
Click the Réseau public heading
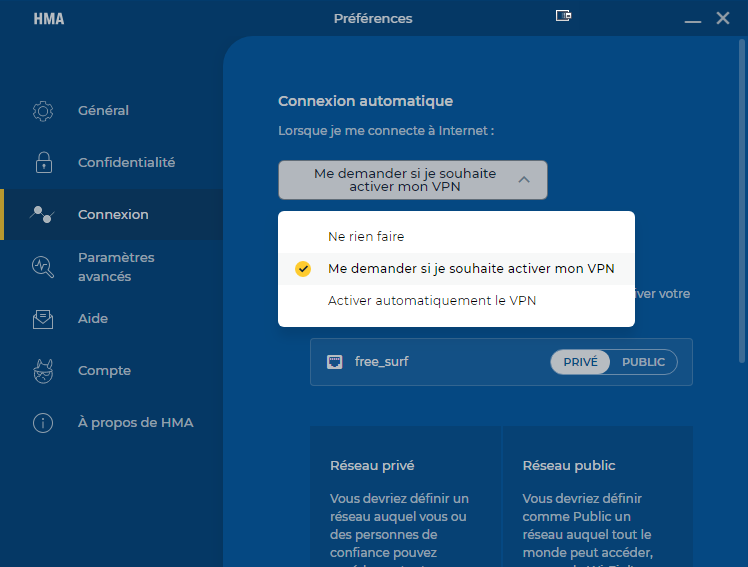click(569, 465)
